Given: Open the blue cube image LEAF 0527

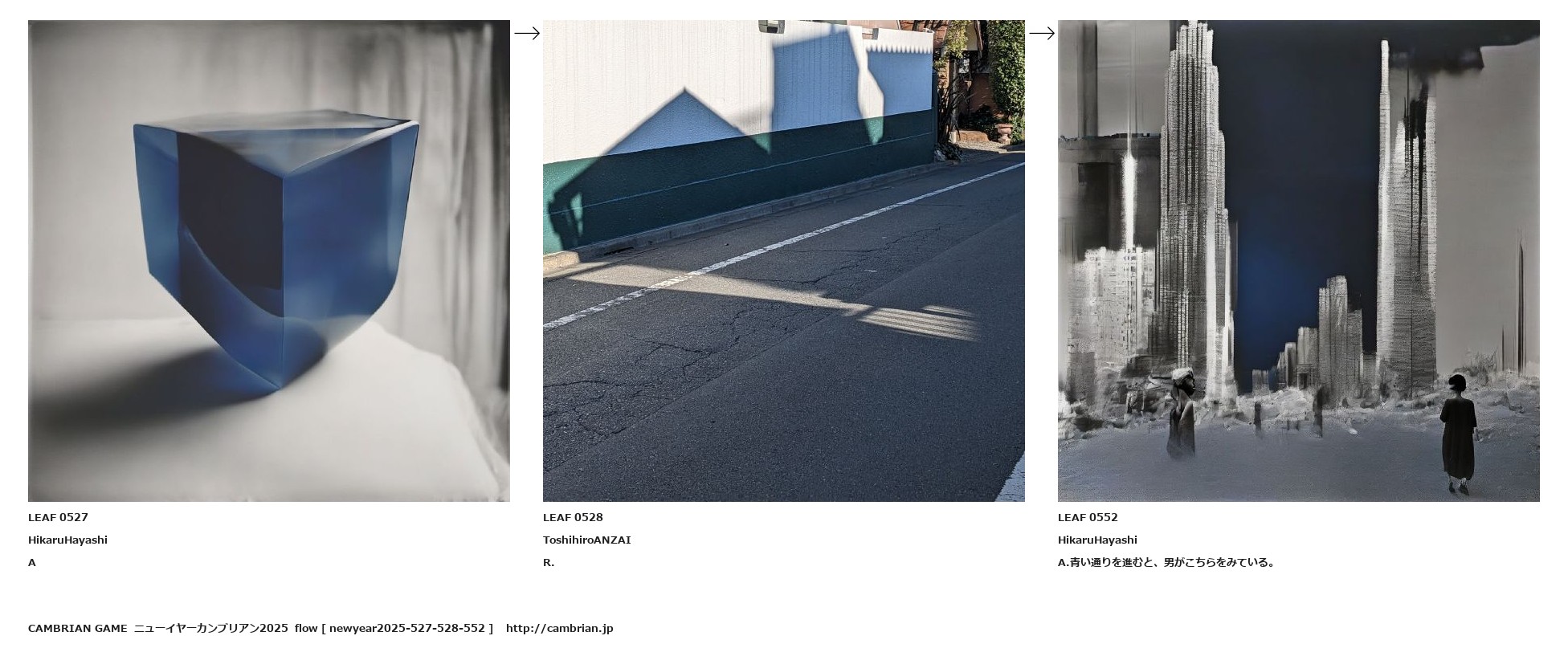Looking at the screenshot, I should [x=268, y=261].
